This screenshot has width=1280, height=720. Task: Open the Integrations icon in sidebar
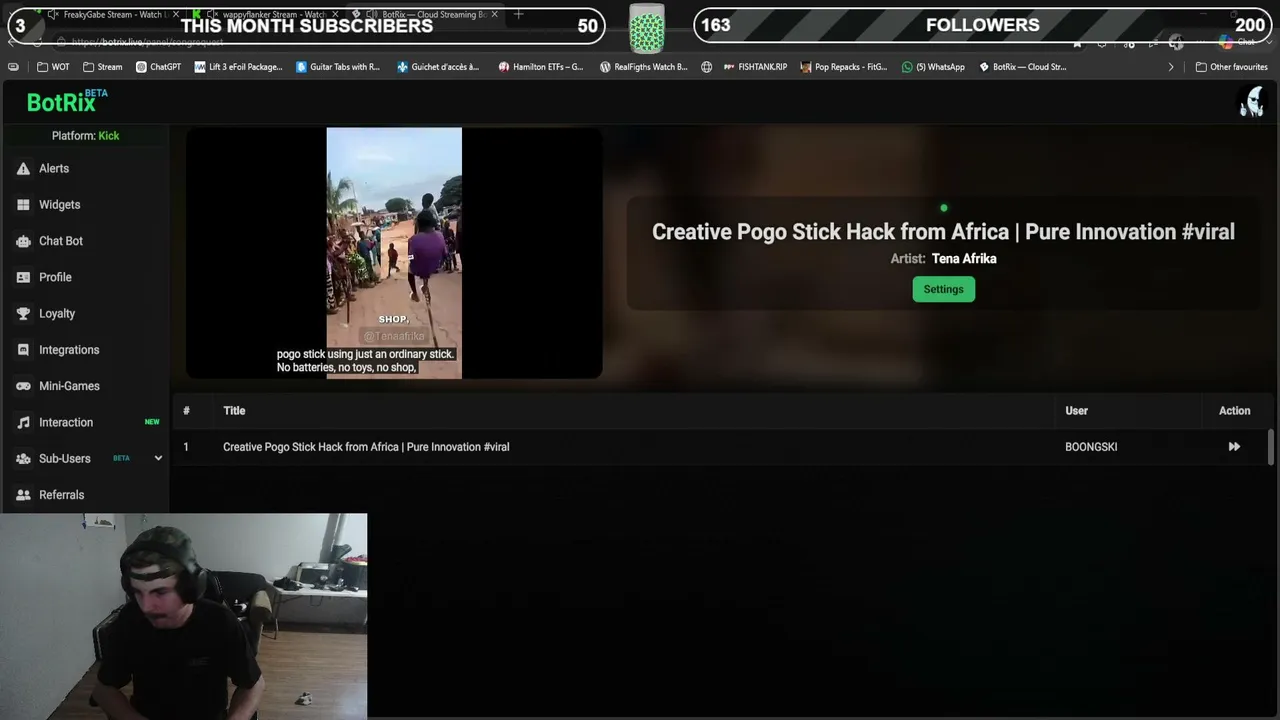click(x=23, y=350)
